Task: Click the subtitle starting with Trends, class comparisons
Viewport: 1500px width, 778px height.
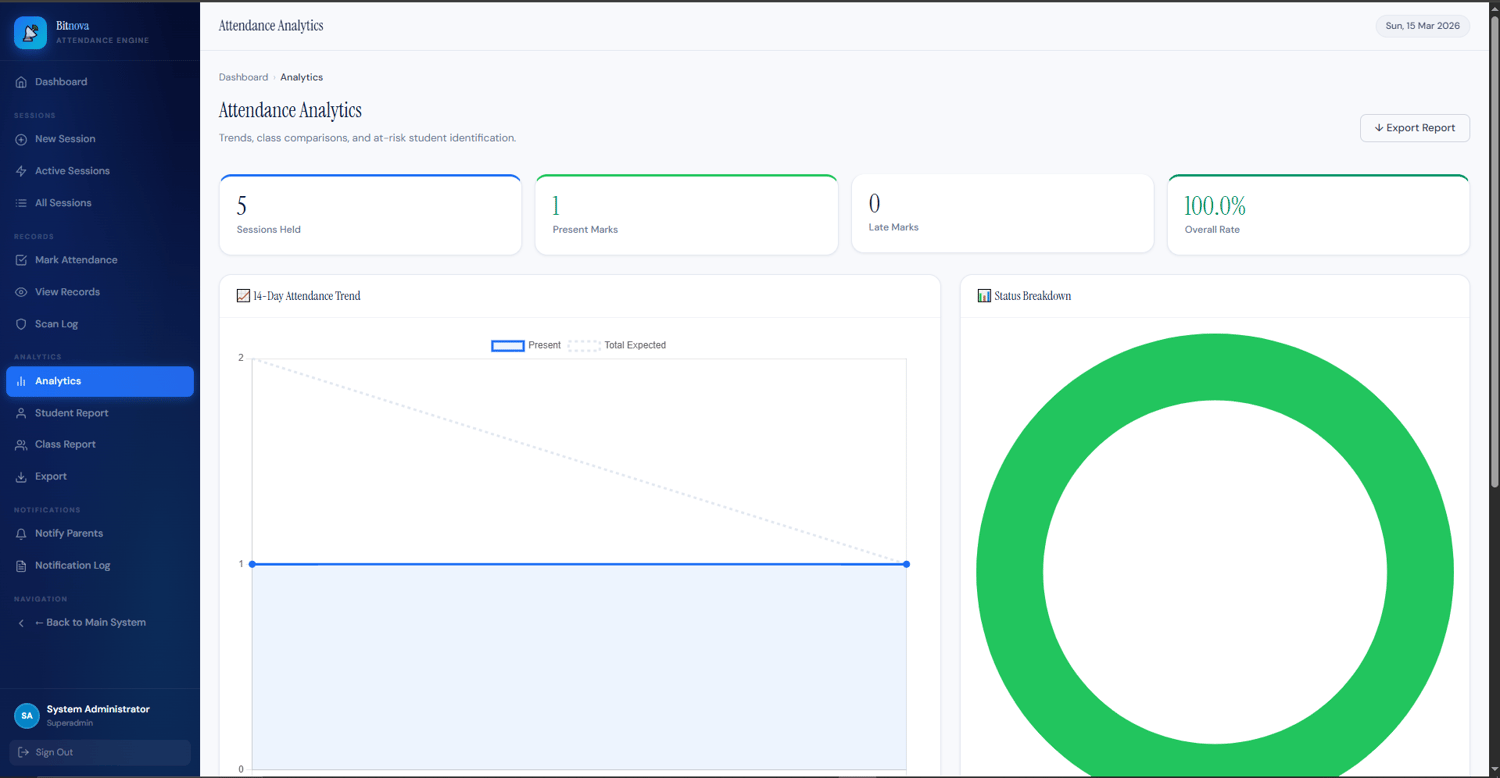Action: 367,138
